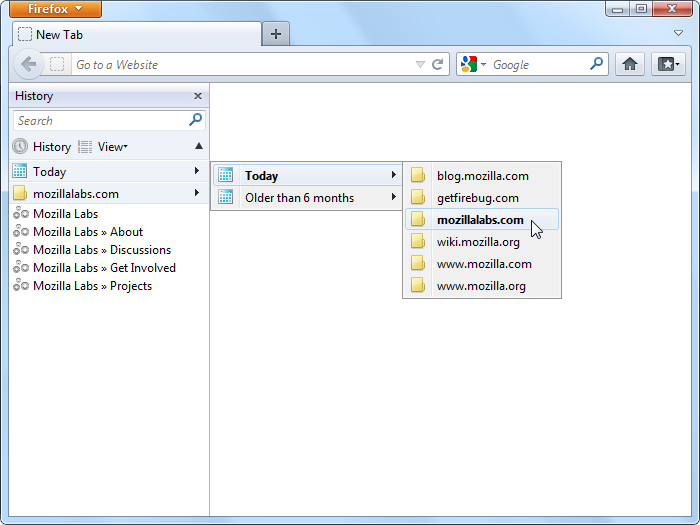Expand the URL bar history dropdown arrow
This screenshot has height=525, width=700.
click(x=420, y=65)
